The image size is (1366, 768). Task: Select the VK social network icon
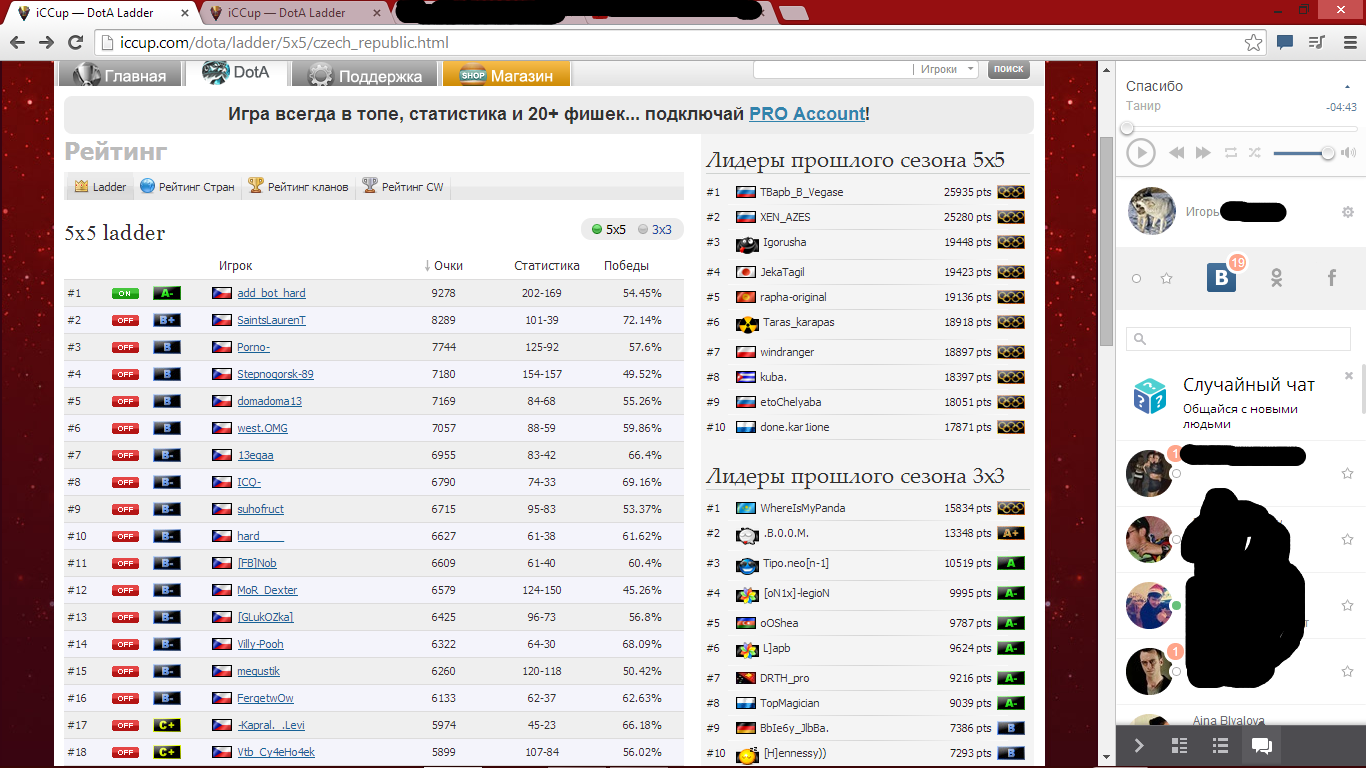pyautogui.click(x=1221, y=278)
